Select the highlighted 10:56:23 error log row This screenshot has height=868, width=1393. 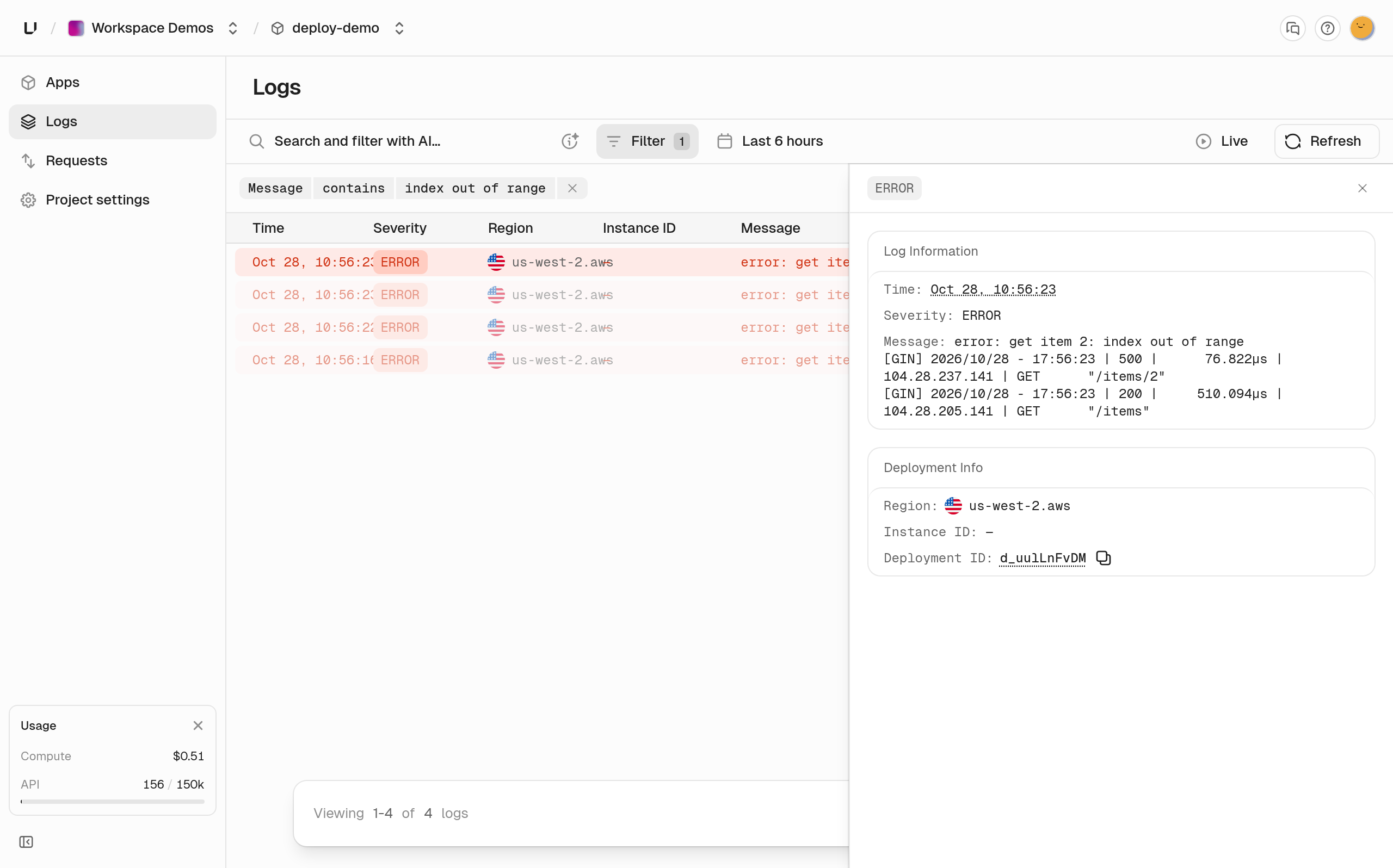[541, 262]
